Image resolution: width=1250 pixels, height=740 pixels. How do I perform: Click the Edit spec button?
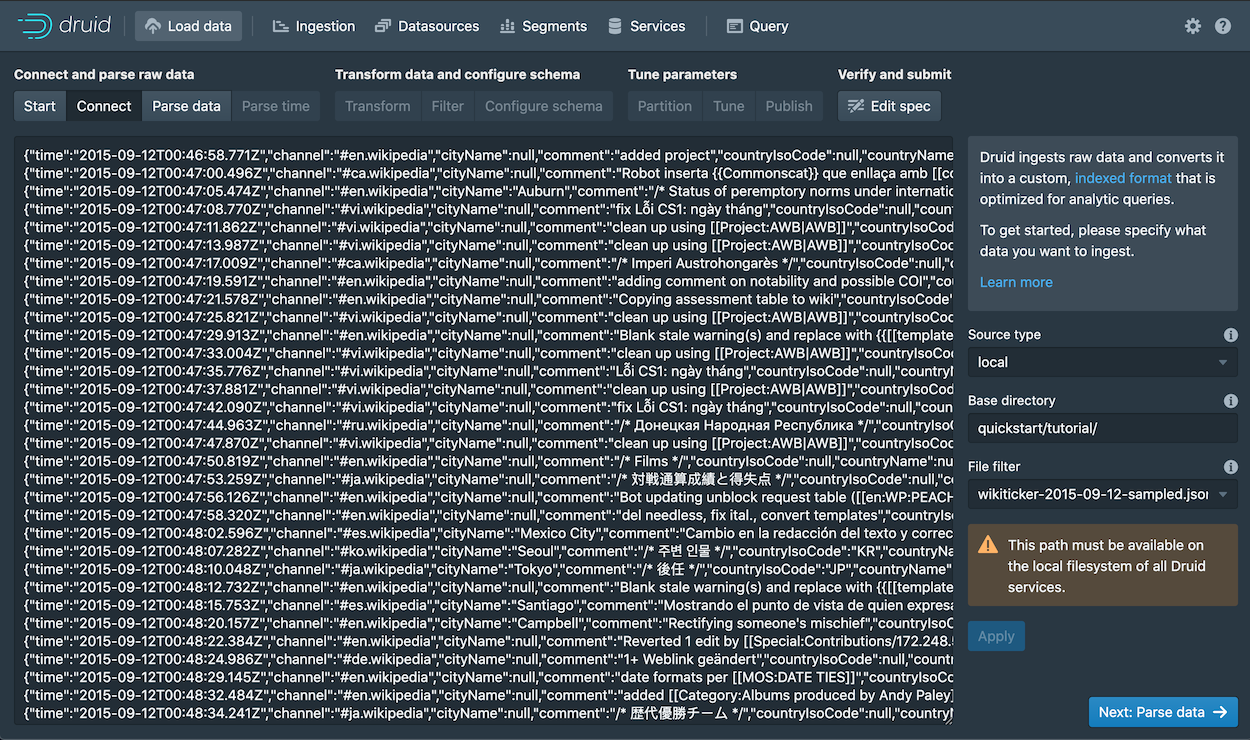889,106
